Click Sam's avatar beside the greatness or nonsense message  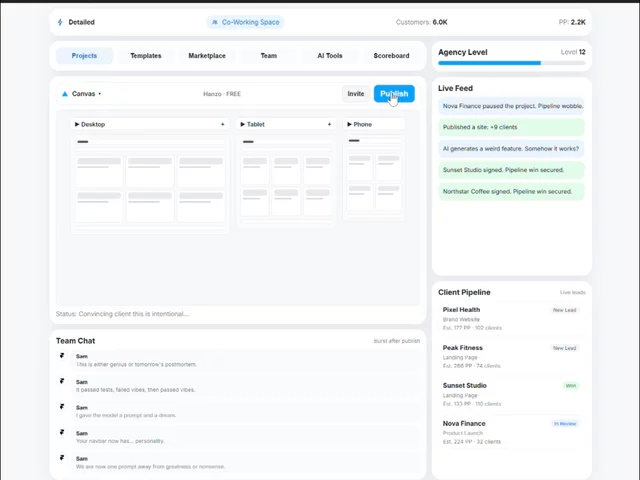coord(62,458)
